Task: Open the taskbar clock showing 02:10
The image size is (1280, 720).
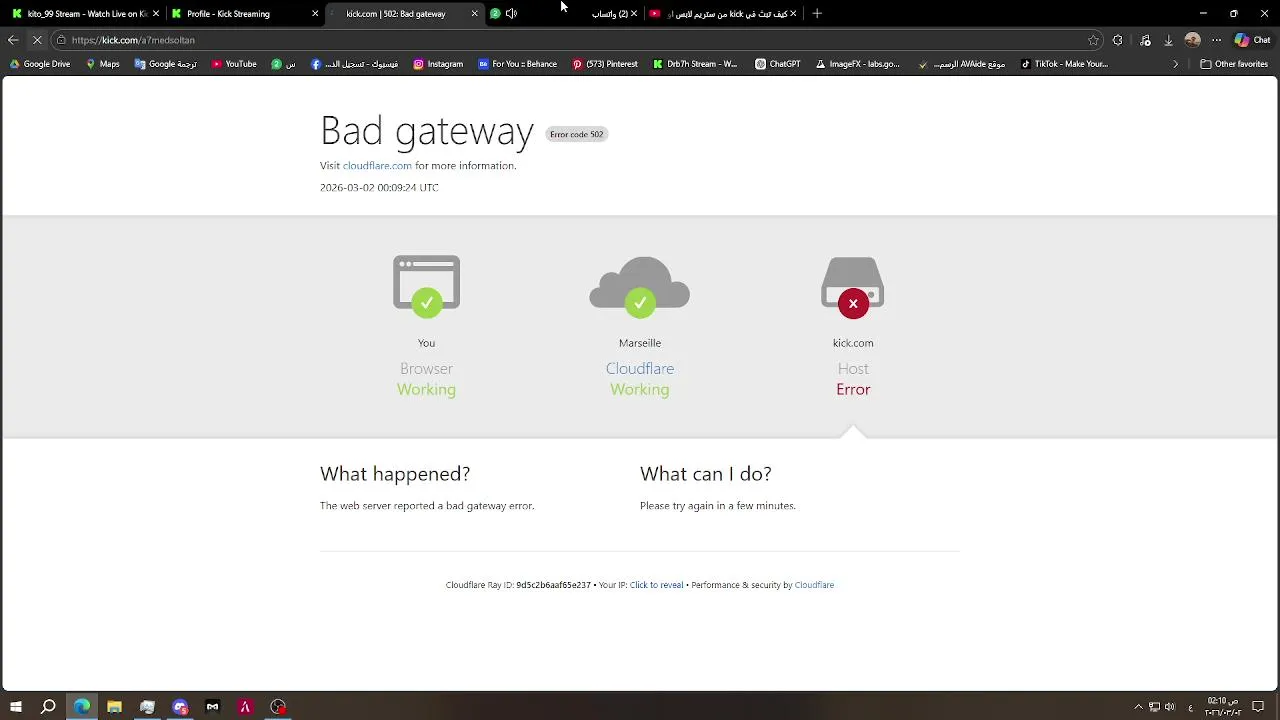Action: tap(1224, 707)
